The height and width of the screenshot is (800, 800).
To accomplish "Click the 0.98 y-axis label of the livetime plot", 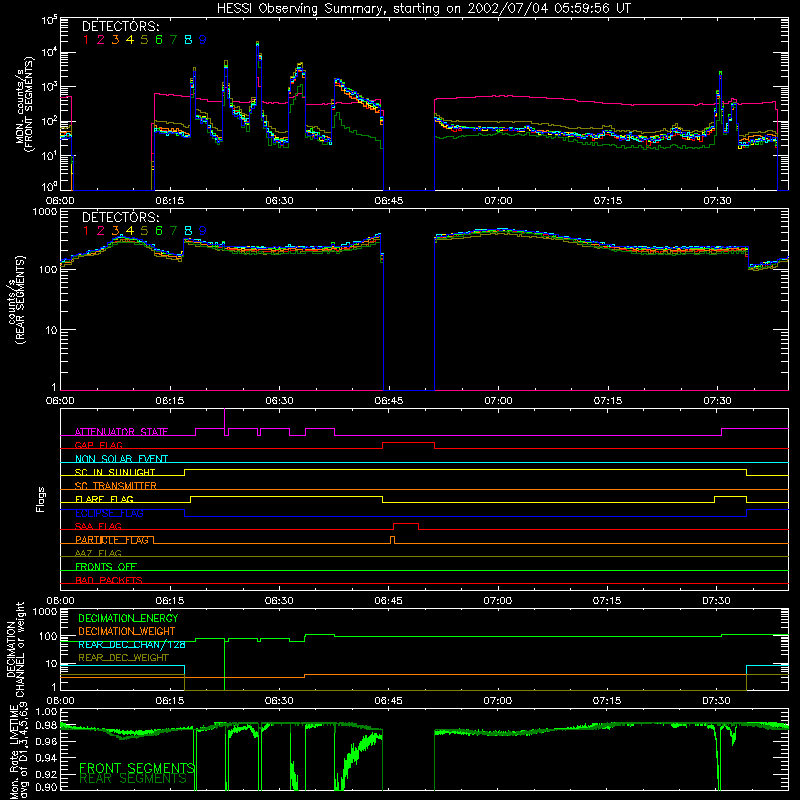I will click(x=46, y=725).
